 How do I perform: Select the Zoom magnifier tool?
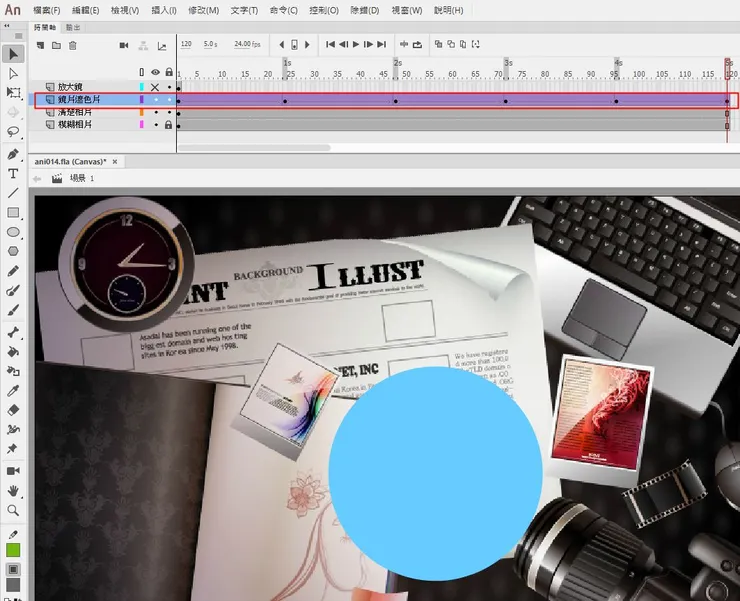[x=13, y=510]
